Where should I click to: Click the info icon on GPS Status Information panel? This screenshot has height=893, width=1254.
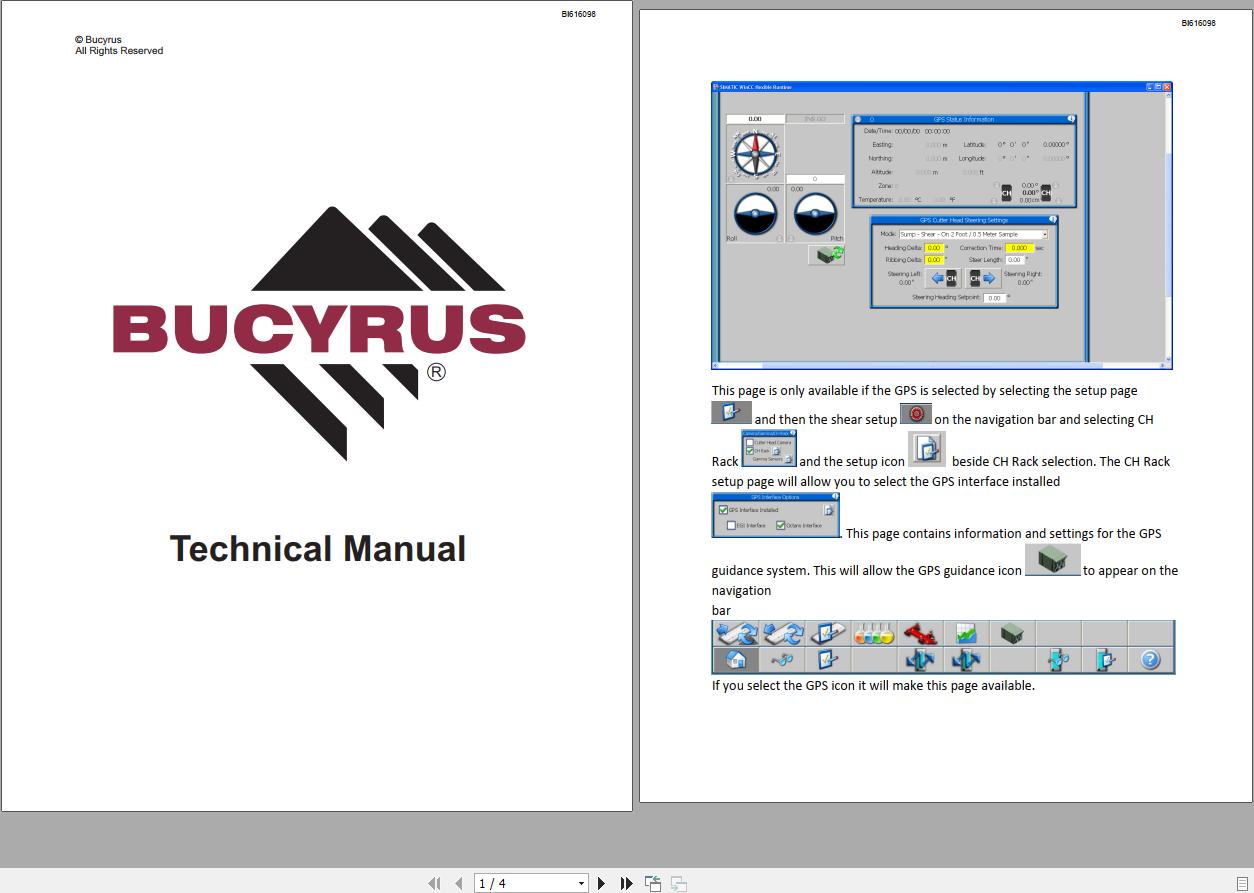tap(1070, 119)
